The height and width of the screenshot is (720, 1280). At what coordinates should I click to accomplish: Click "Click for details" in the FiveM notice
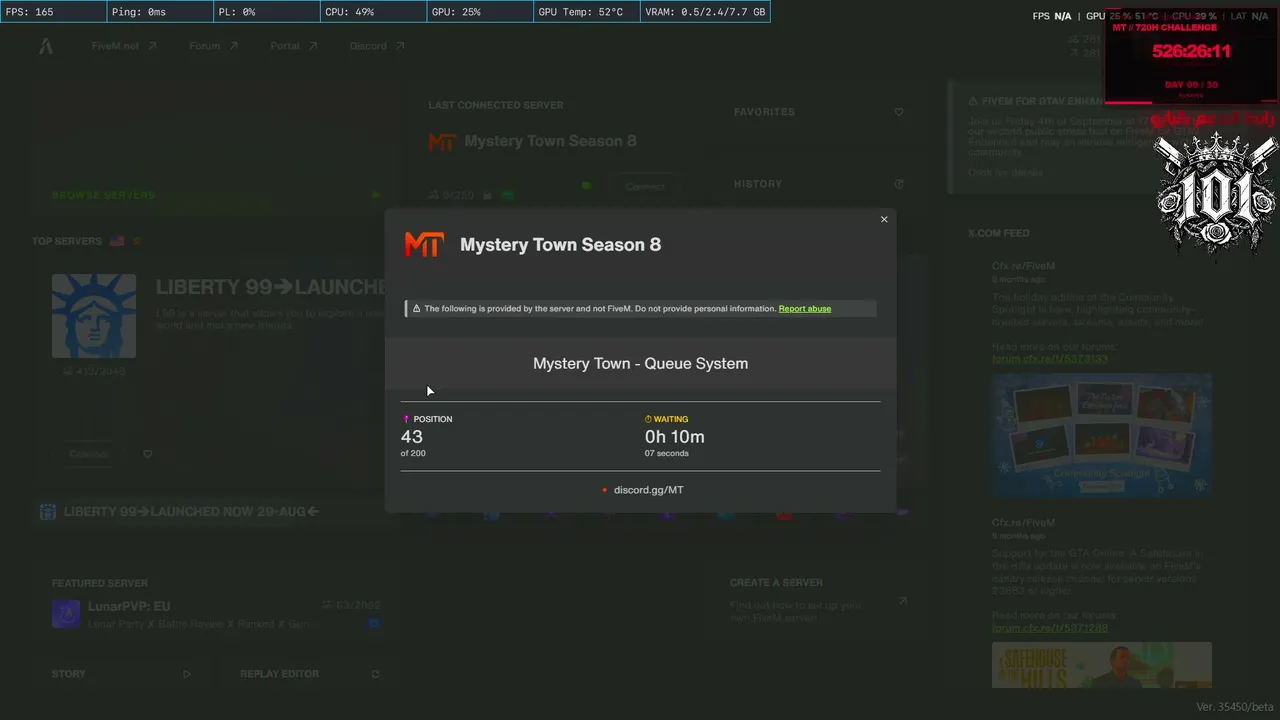(x=1005, y=173)
